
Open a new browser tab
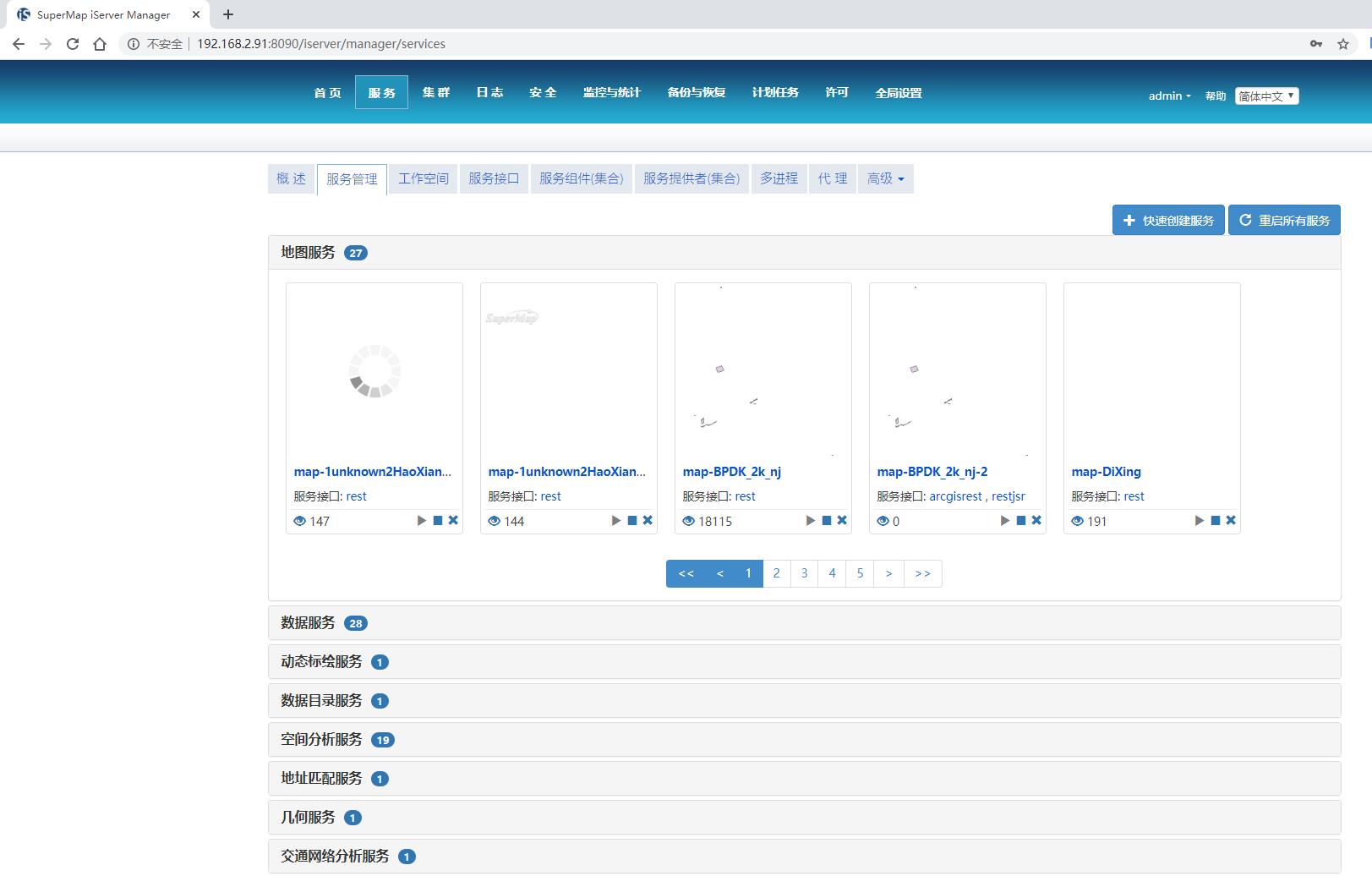228,14
